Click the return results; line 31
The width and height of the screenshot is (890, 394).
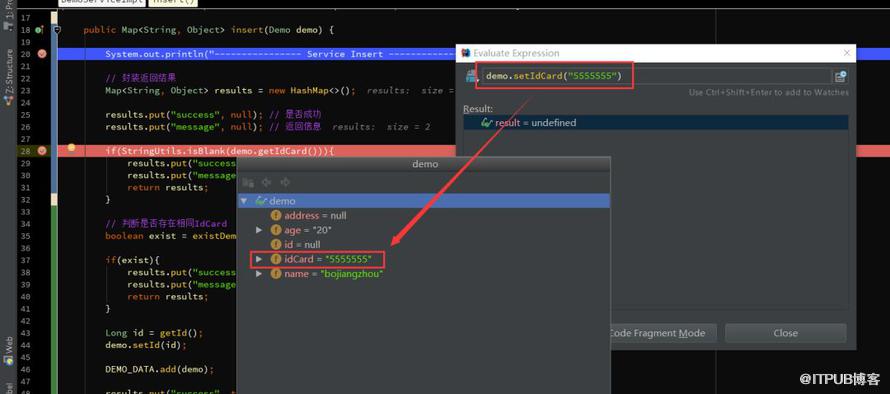pyautogui.click(x=167, y=187)
